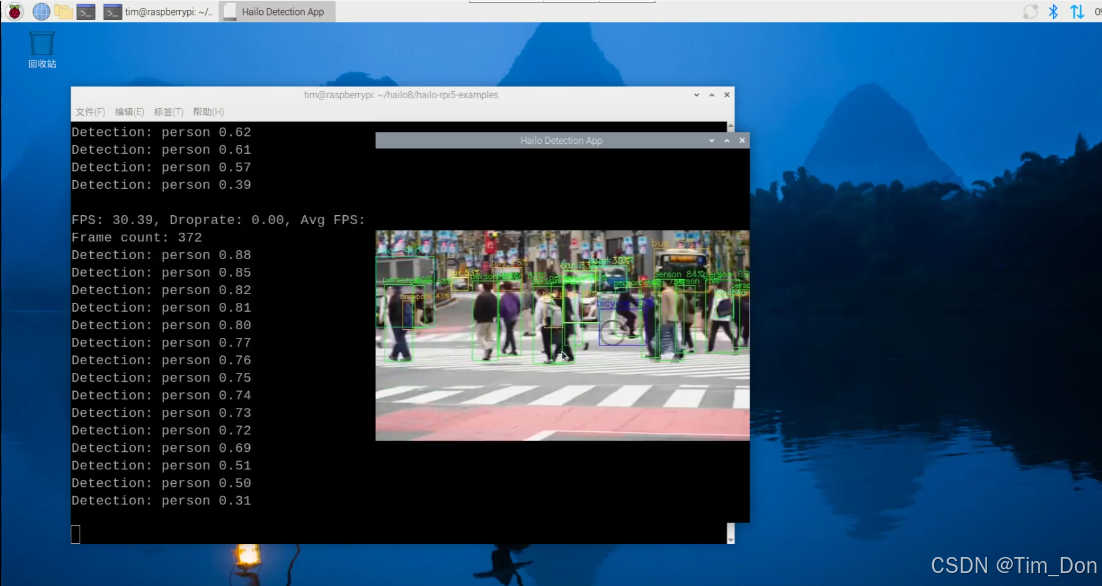Open the Bluetooth tray menu
The height and width of the screenshot is (586, 1102).
tap(1053, 11)
